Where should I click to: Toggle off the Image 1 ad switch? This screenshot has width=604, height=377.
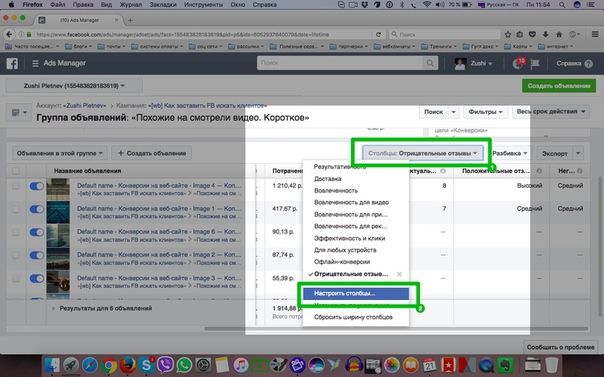coord(37,209)
